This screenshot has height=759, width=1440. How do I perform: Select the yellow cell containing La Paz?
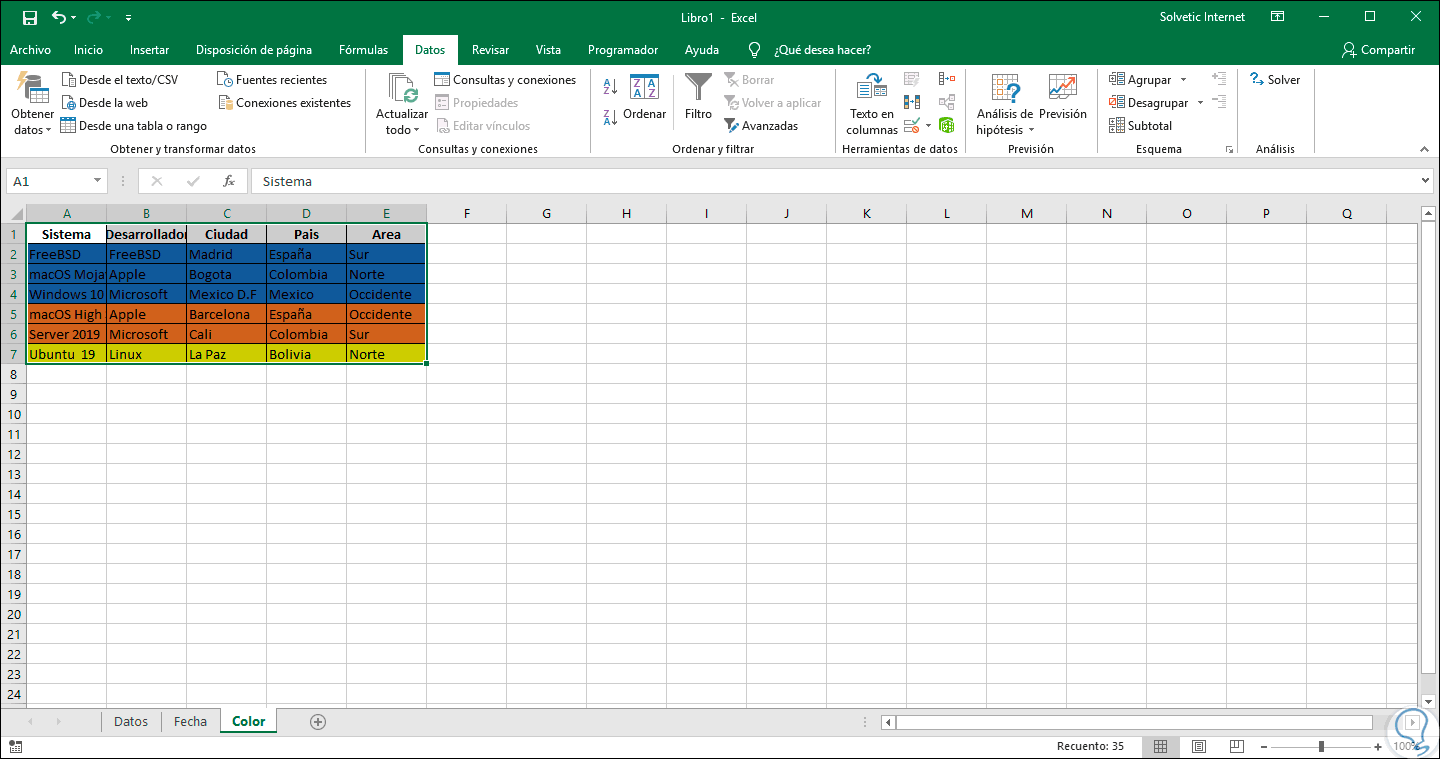tap(226, 354)
